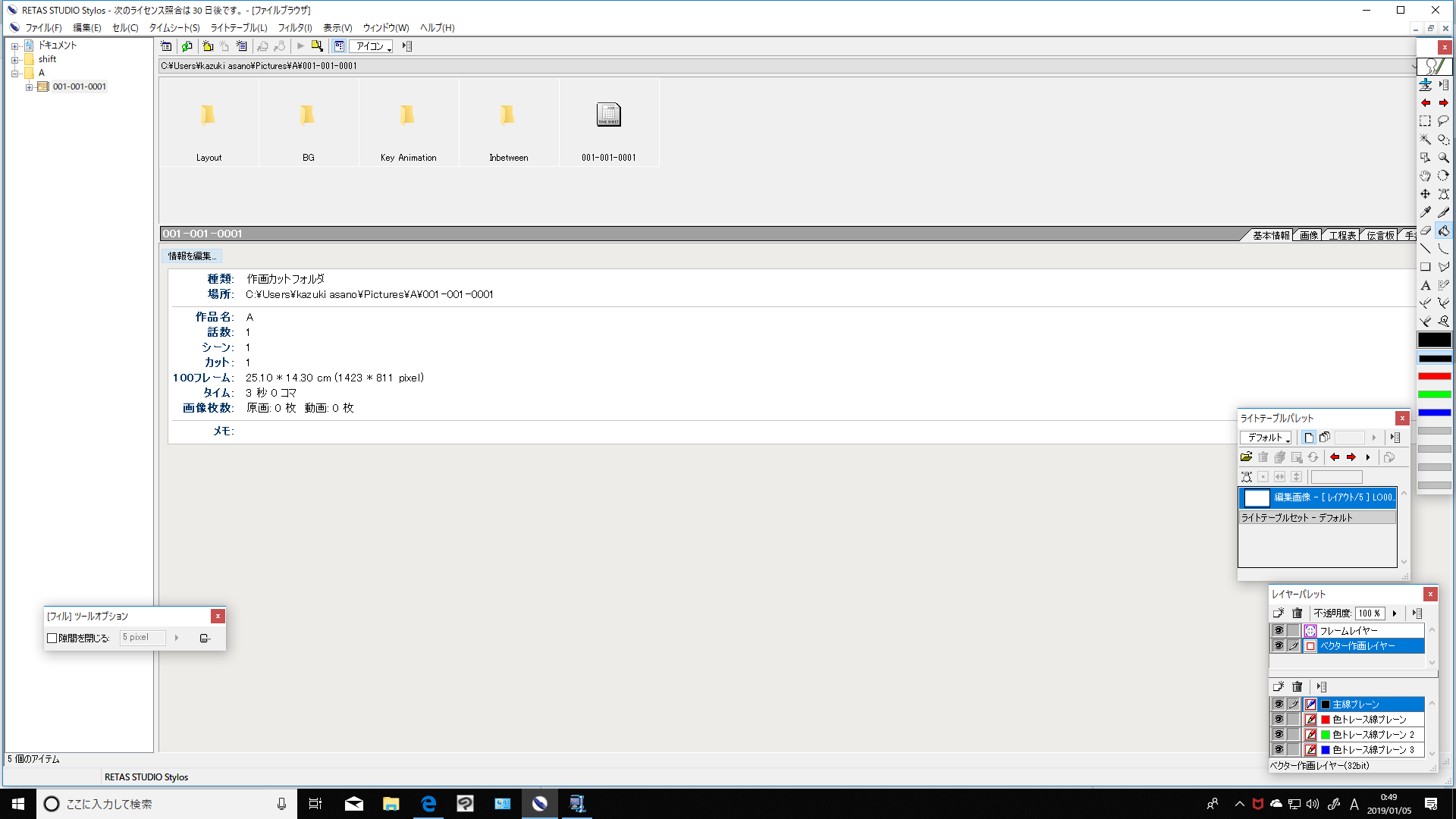Open the タイムシート(S) menu
Viewport: 1456px width, 819px height.
point(174,27)
